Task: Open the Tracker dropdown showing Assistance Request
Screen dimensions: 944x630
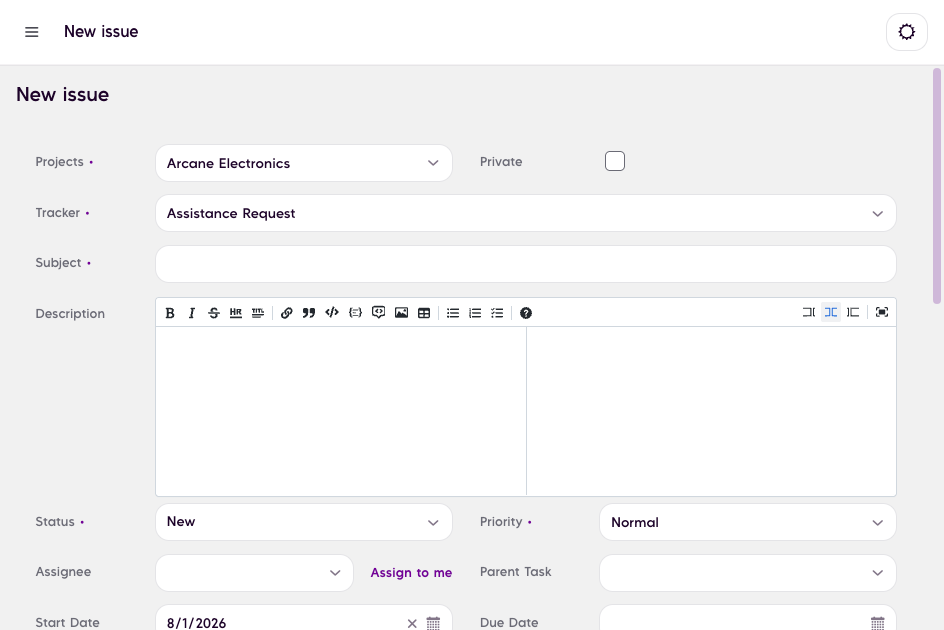Action: (x=526, y=213)
